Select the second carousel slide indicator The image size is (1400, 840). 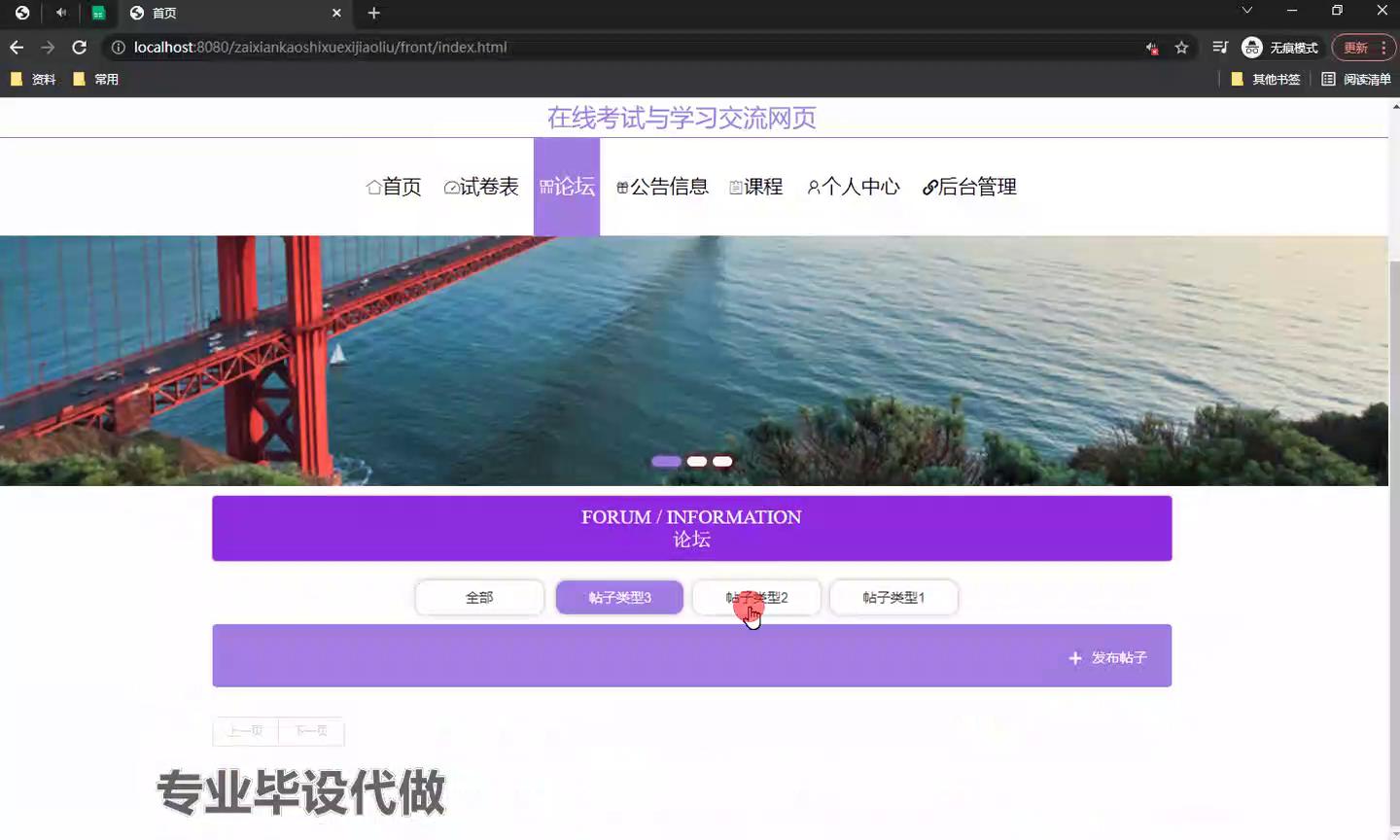[x=697, y=462]
